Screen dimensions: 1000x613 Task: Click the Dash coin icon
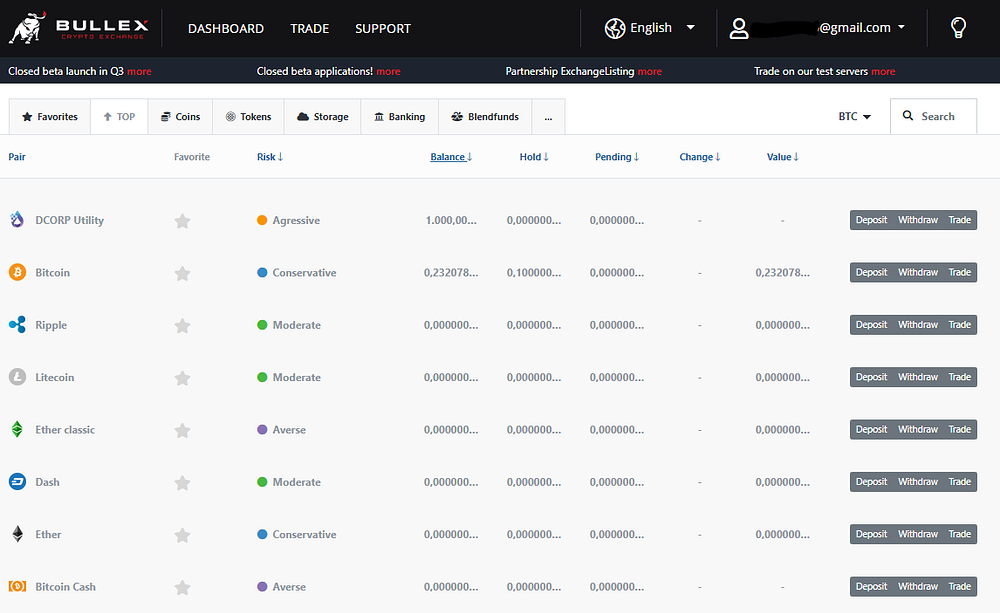(17, 482)
